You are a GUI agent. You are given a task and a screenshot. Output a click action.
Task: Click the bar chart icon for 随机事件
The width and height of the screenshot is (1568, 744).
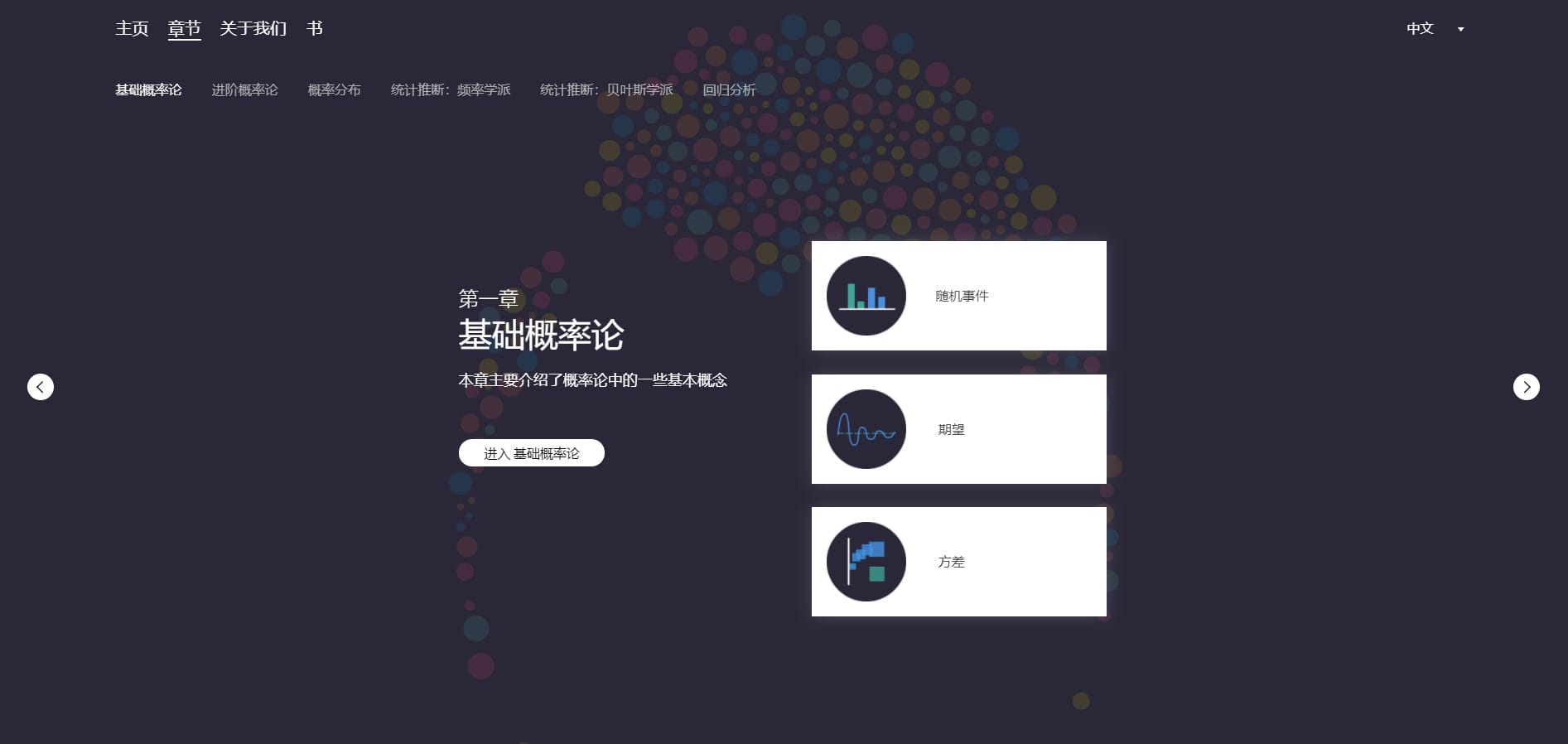[x=866, y=296]
